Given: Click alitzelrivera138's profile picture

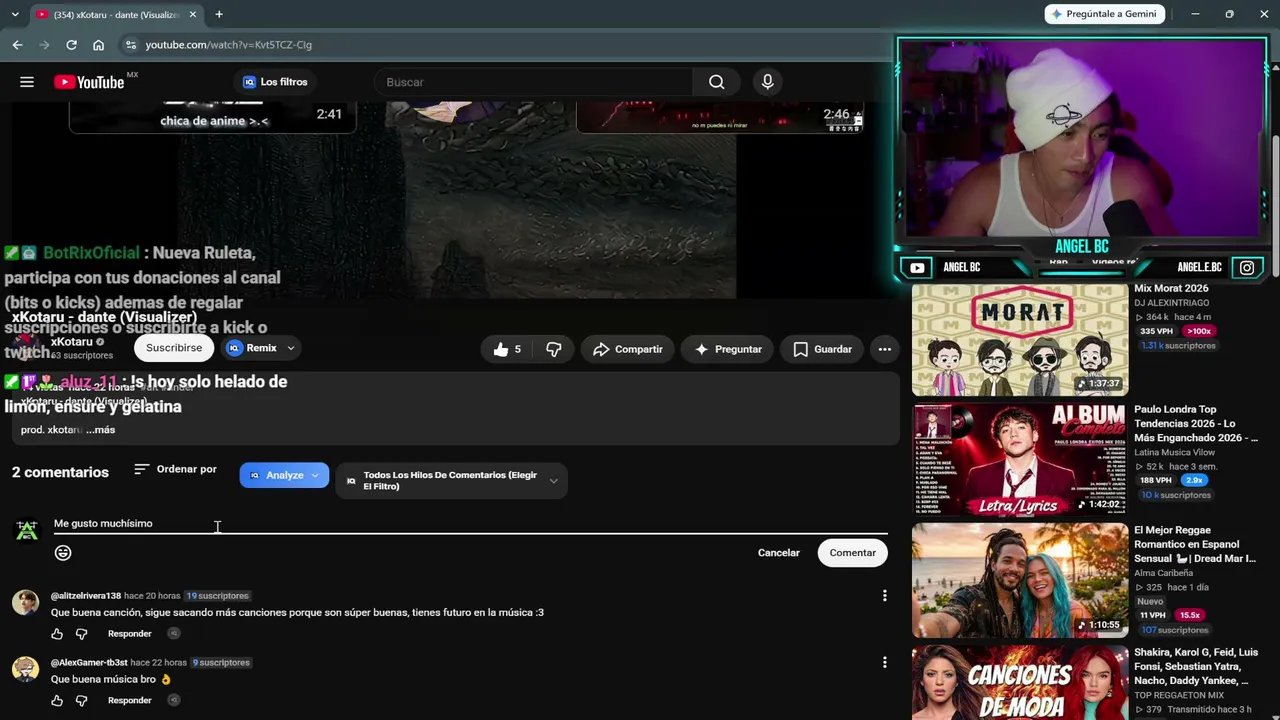Looking at the screenshot, I should coord(25,602).
